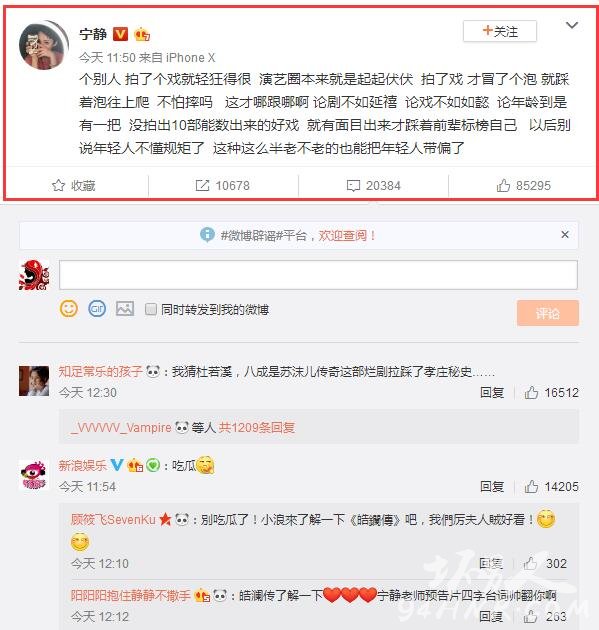Expand the post options chevron menu
The width and height of the screenshot is (599, 630).
pyautogui.click(x=572, y=25)
